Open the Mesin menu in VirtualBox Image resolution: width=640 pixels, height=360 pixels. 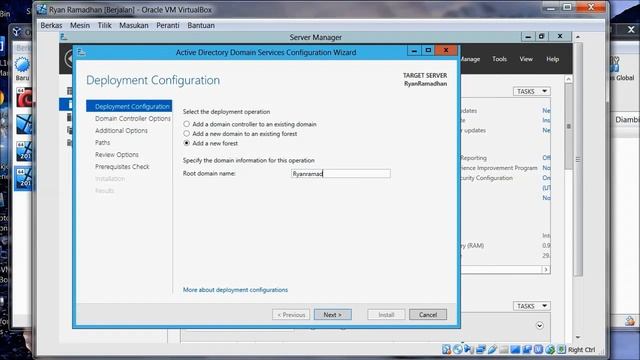coord(80,25)
